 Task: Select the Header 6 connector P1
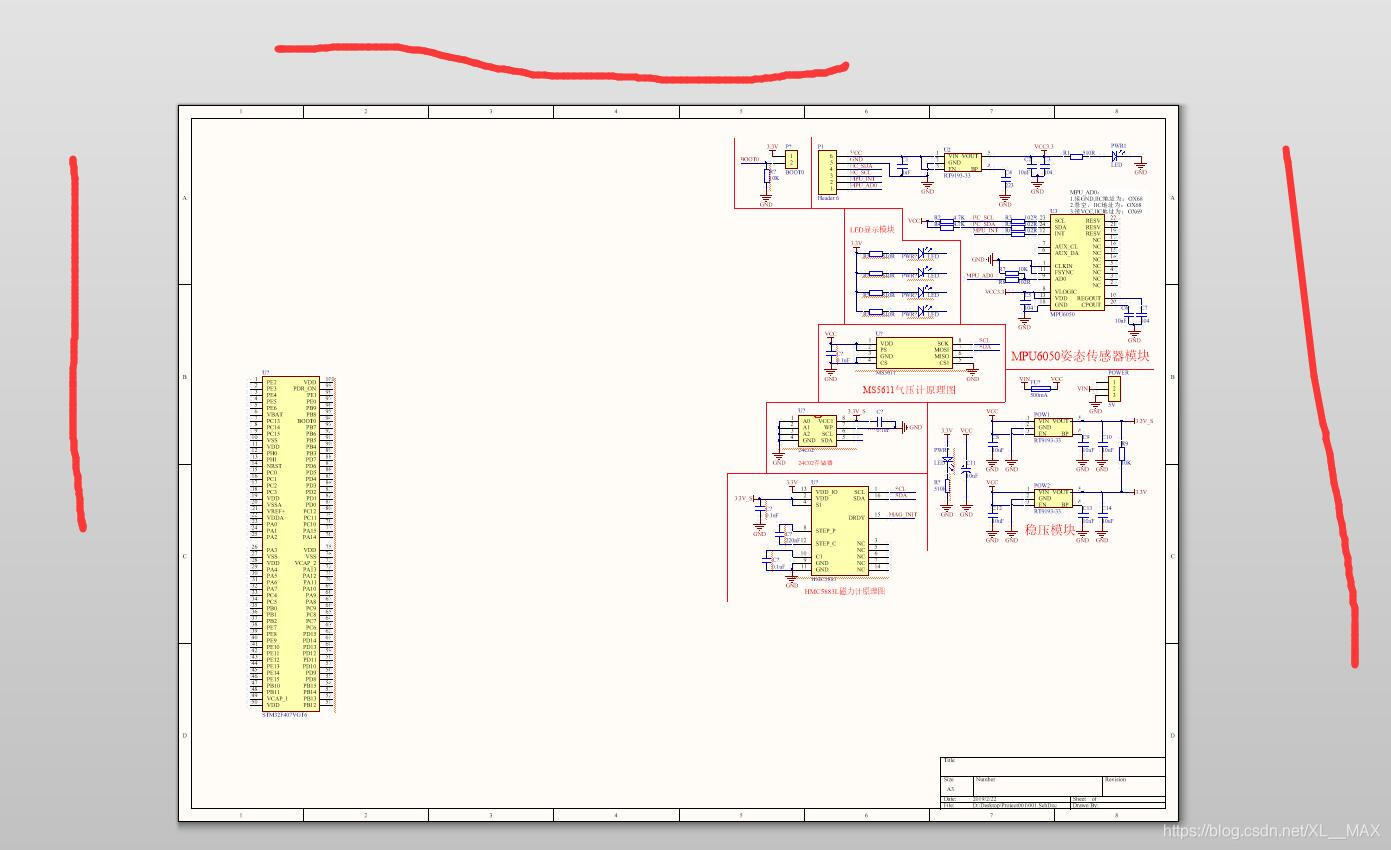[x=826, y=172]
